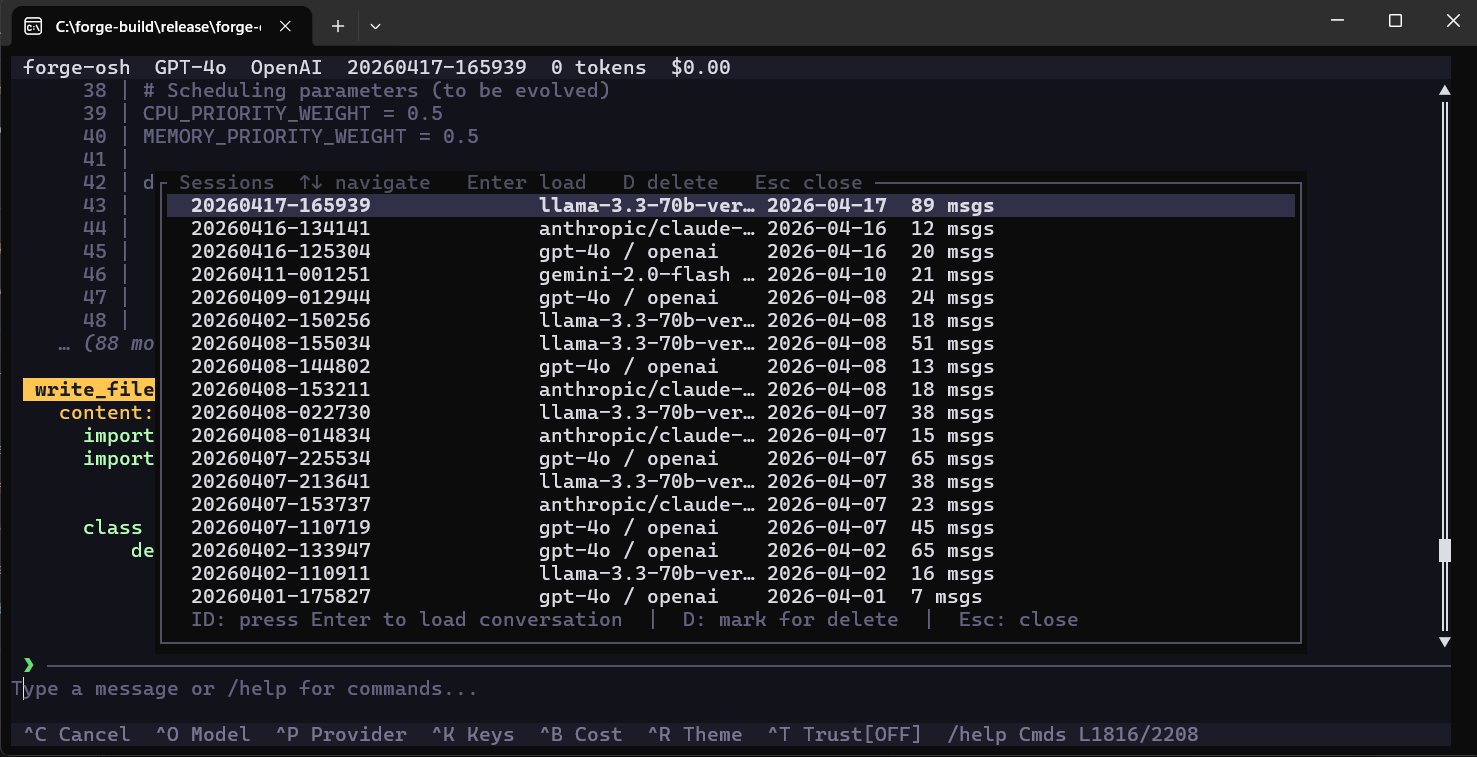
Task: Select session 20260402-150256
Action: point(730,321)
